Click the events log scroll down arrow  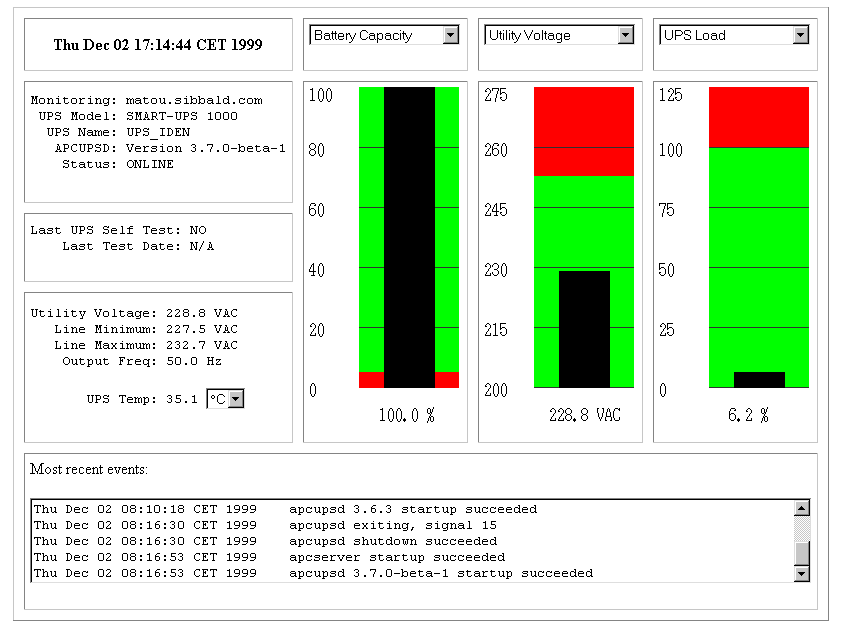click(801, 573)
